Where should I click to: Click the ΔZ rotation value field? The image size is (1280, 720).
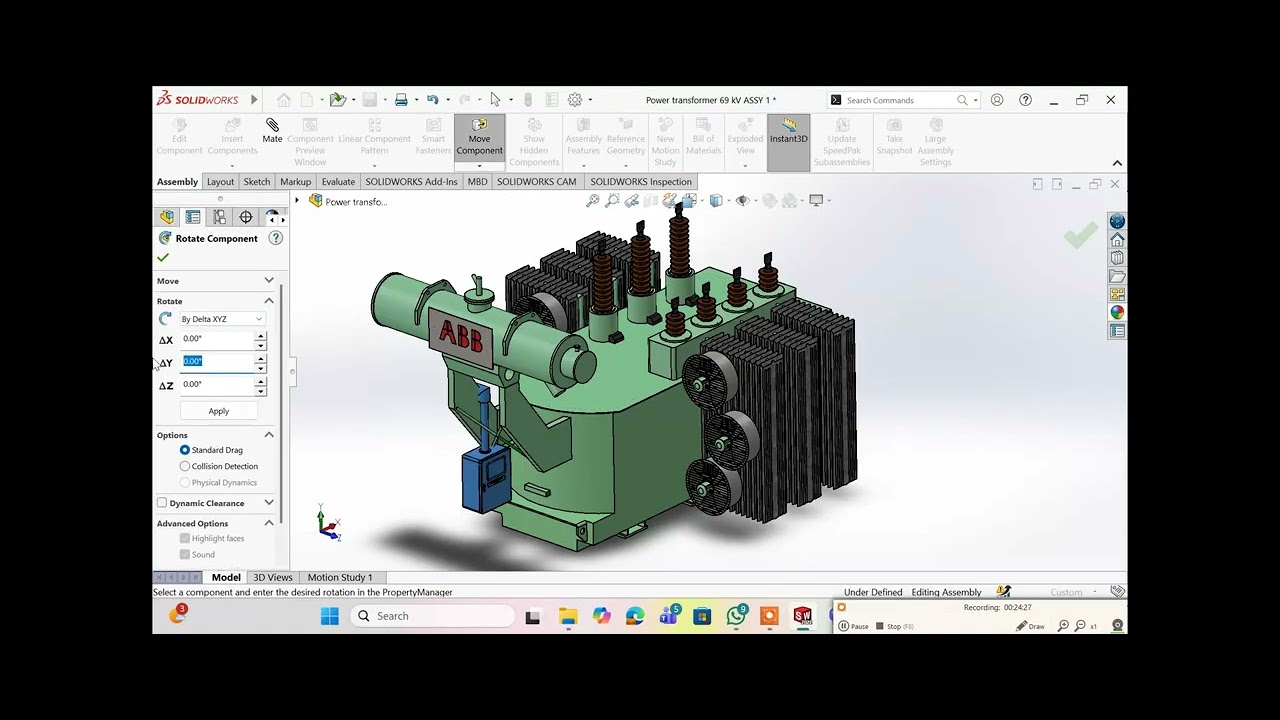pos(217,384)
